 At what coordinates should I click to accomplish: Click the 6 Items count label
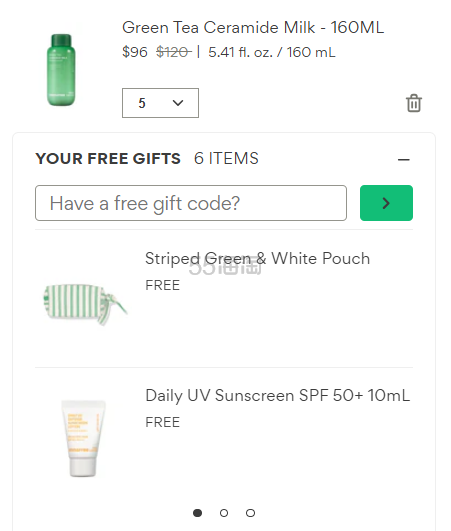pos(226,158)
